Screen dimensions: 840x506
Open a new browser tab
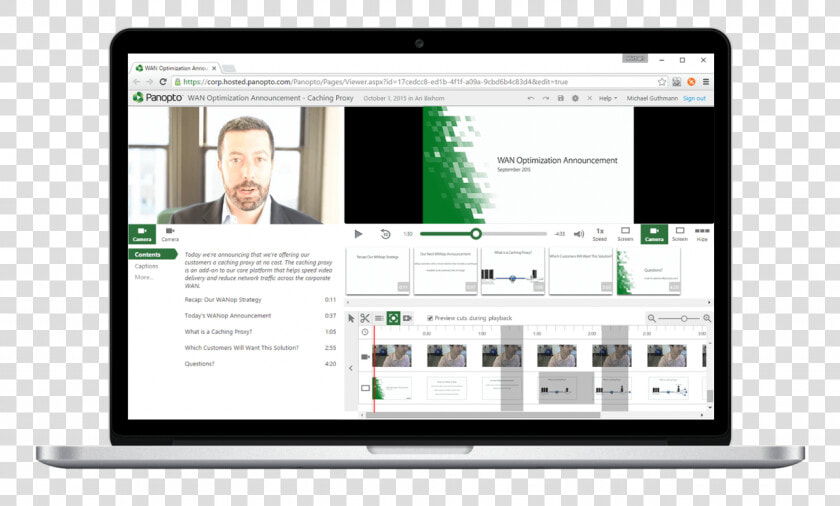(229, 69)
